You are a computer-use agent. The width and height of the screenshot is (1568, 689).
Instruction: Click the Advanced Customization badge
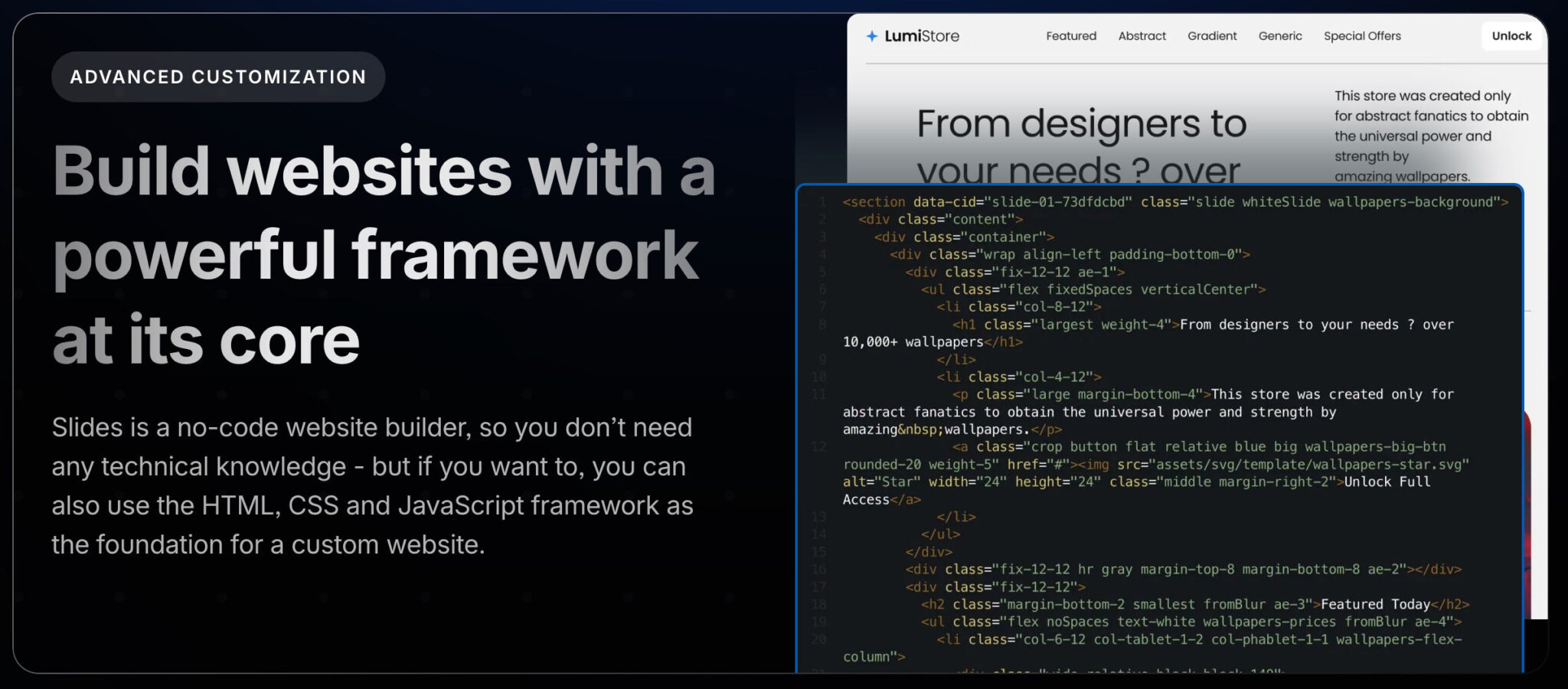click(x=217, y=77)
